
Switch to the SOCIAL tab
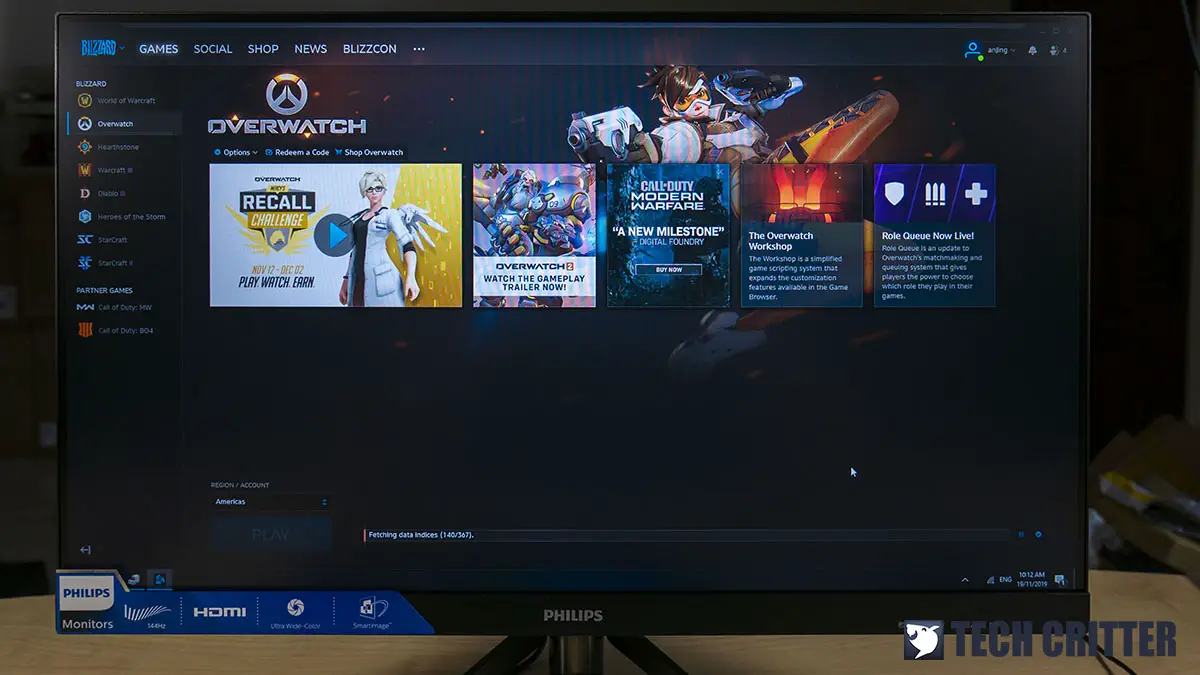click(x=213, y=49)
